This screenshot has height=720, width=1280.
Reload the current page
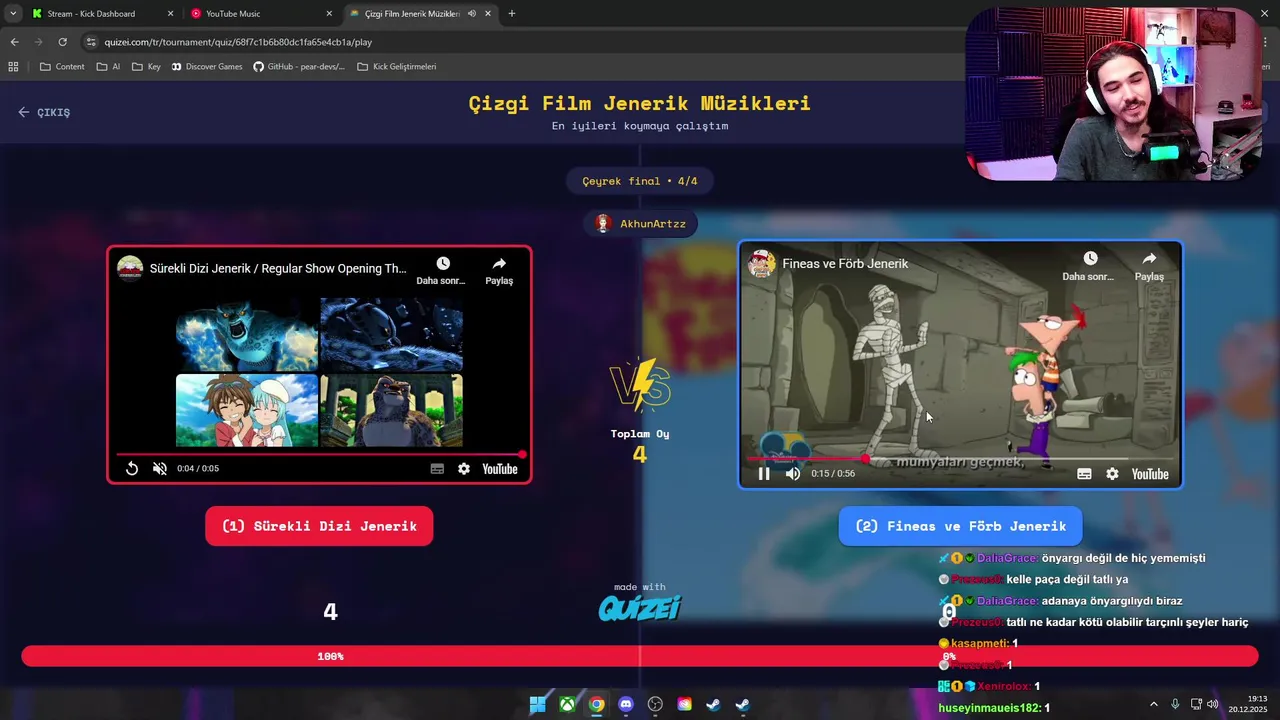point(62,42)
